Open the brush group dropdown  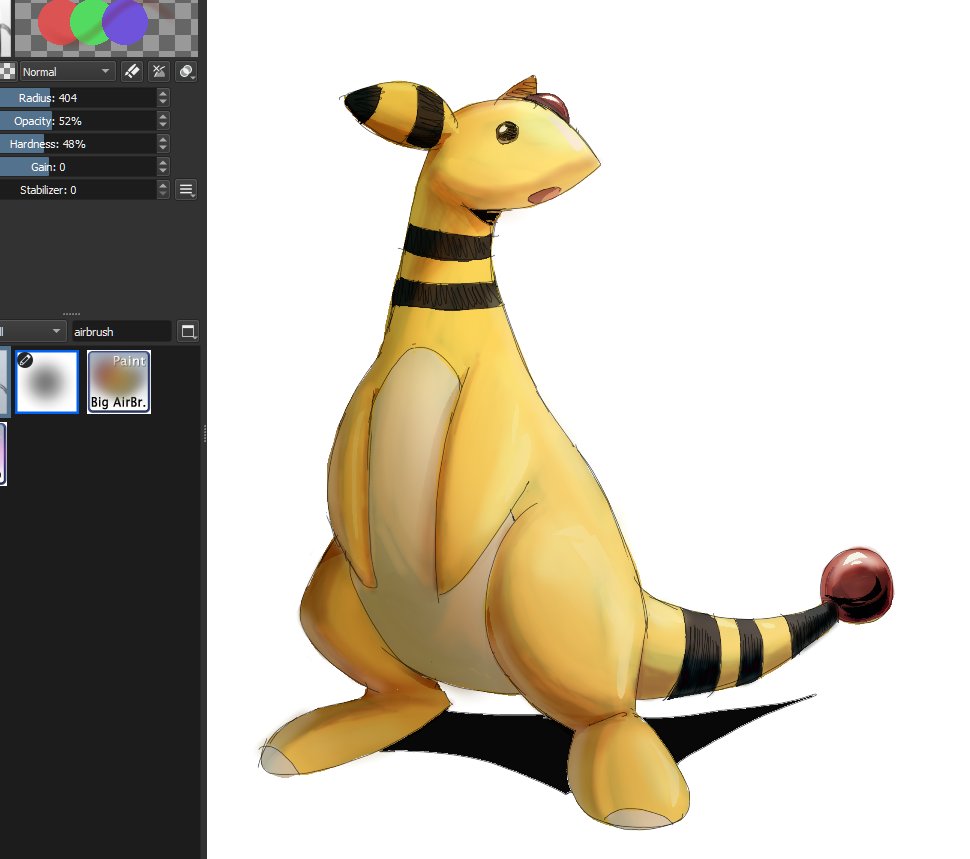click(x=33, y=331)
